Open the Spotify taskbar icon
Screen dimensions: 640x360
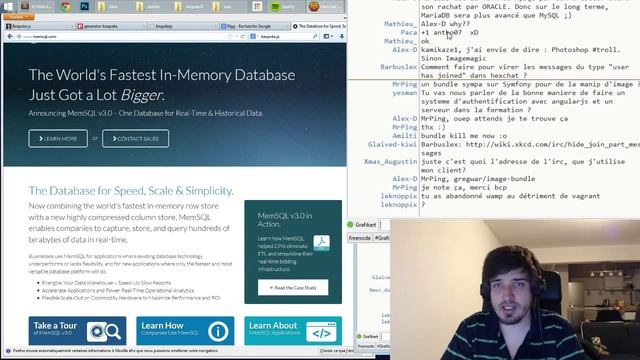tap(276, 6)
